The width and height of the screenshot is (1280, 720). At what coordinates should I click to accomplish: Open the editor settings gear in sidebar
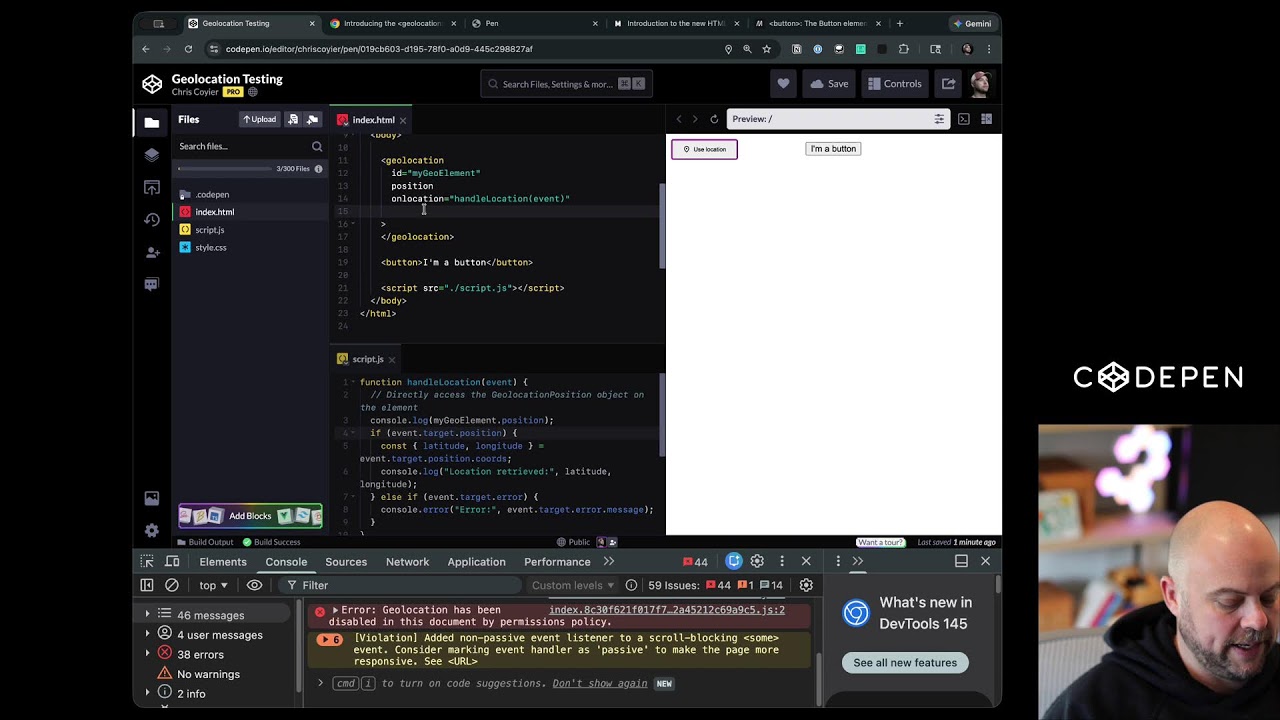[x=151, y=530]
